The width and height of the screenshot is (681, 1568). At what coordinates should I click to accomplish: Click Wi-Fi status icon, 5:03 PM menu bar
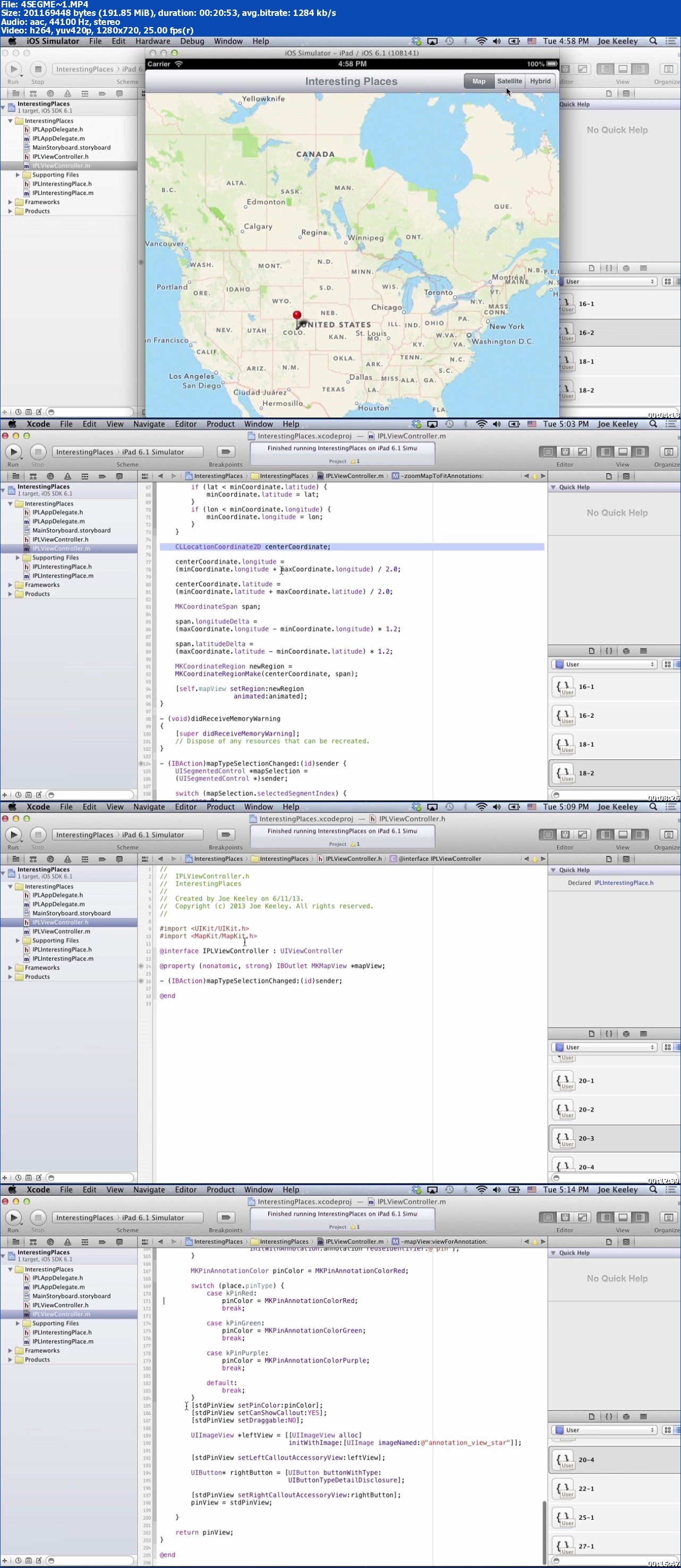481,424
